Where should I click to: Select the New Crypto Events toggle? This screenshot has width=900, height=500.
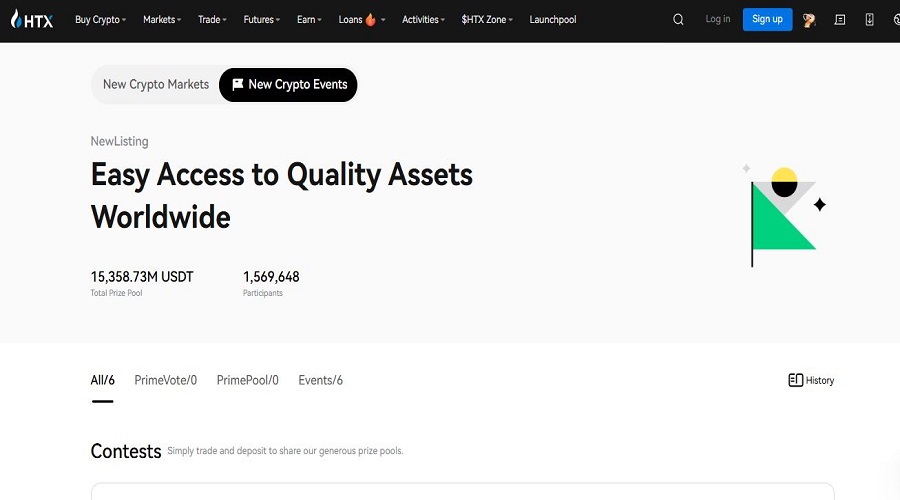point(289,85)
